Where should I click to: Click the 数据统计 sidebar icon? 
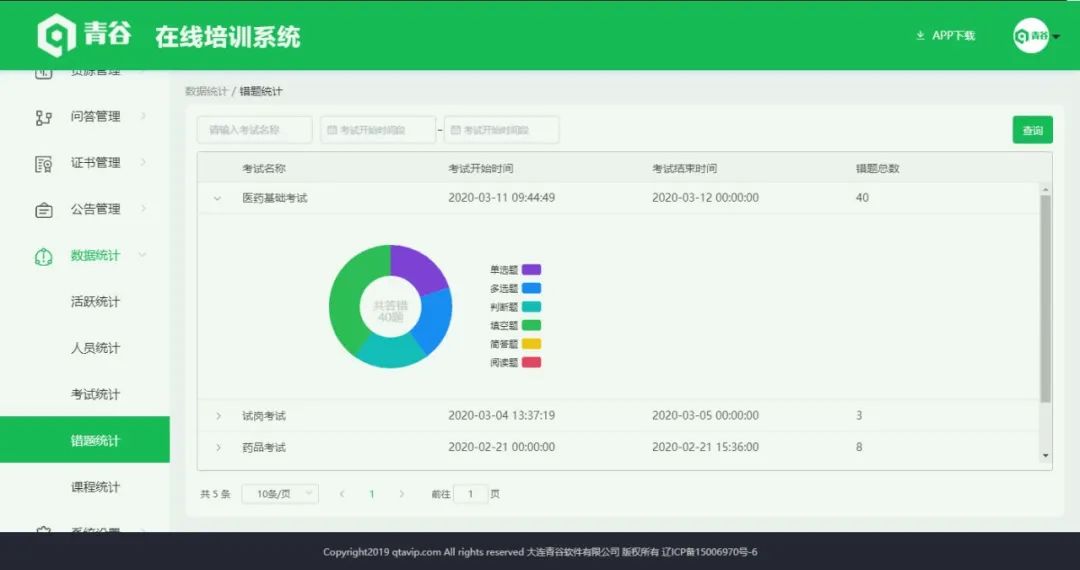[43, 256]
